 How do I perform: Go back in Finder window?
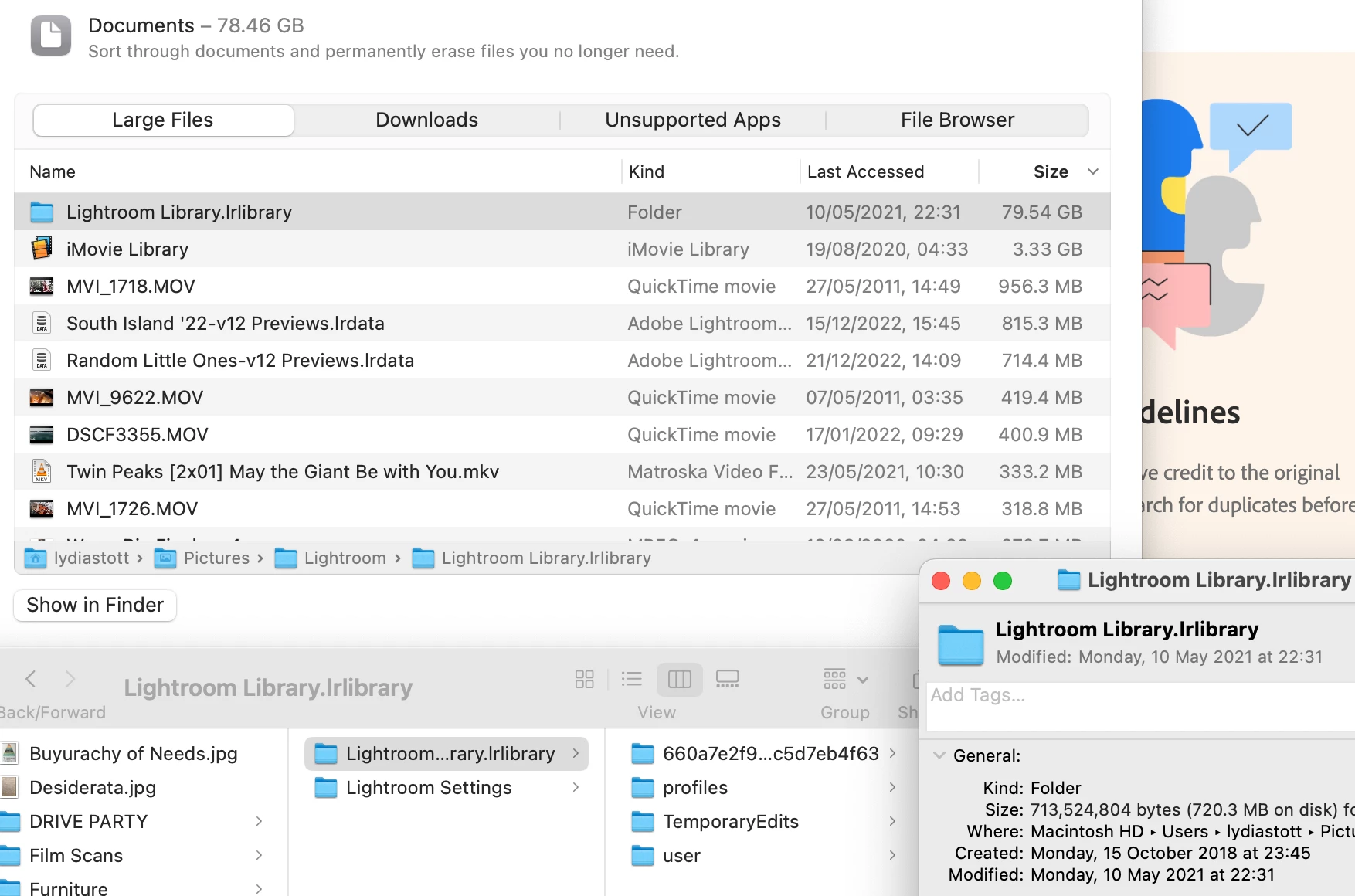coord(31,679)
